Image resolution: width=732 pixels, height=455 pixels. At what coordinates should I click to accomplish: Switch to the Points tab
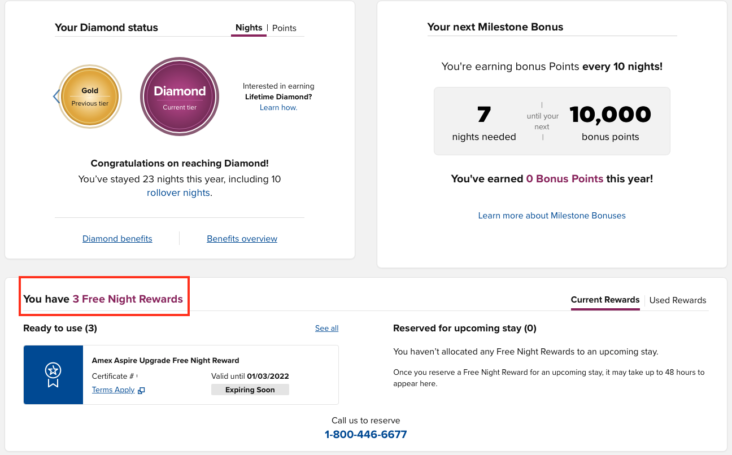284,28
